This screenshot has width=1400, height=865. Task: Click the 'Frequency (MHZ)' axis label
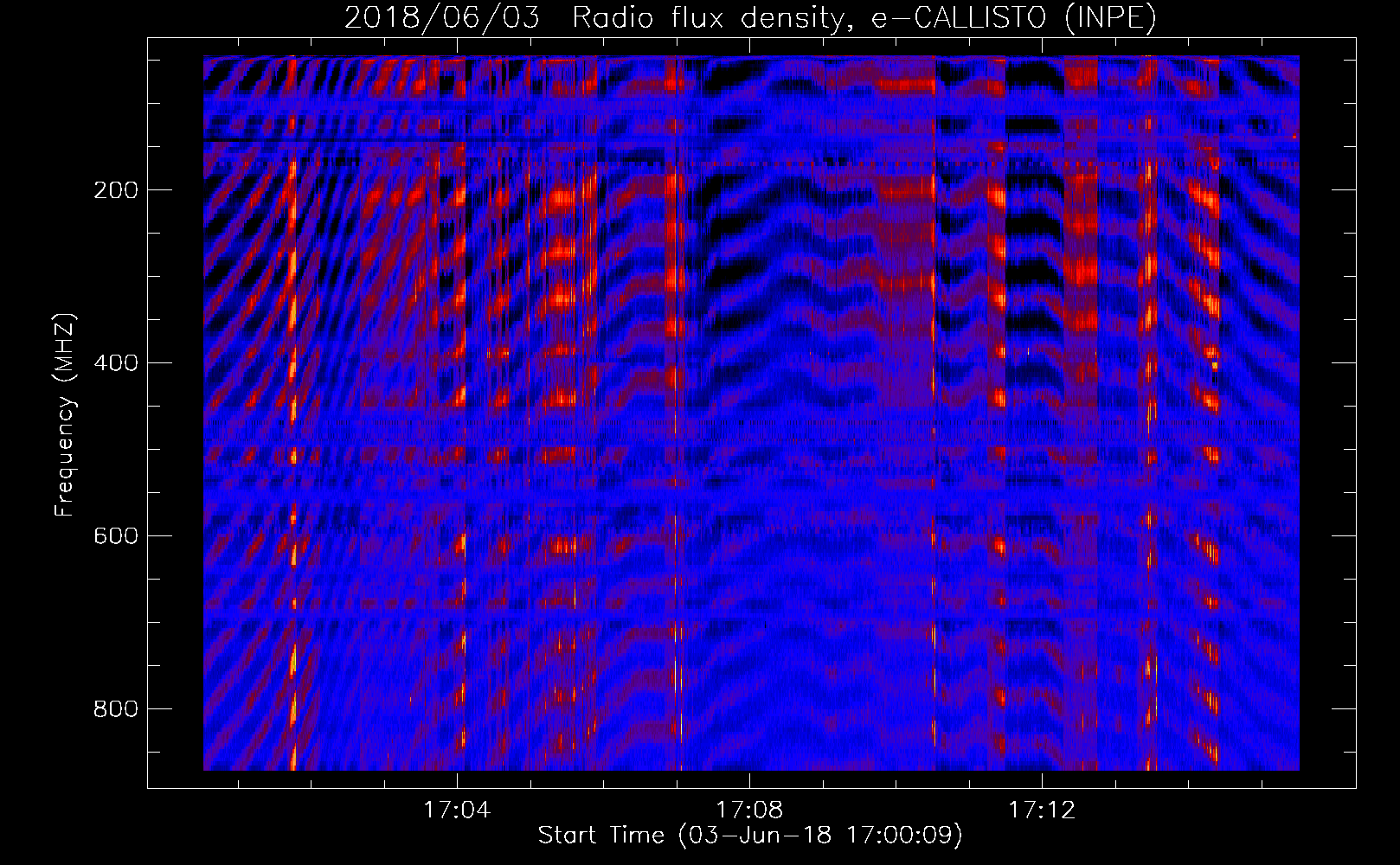coord(64,415)
